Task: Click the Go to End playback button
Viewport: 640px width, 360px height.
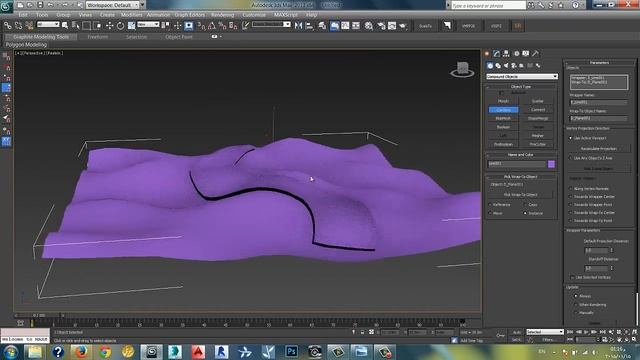Action: tap(603, 332)
